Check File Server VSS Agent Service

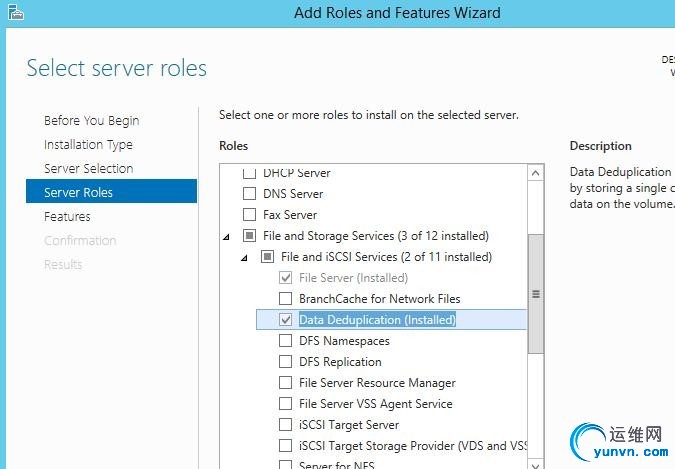tap(286, 404)
